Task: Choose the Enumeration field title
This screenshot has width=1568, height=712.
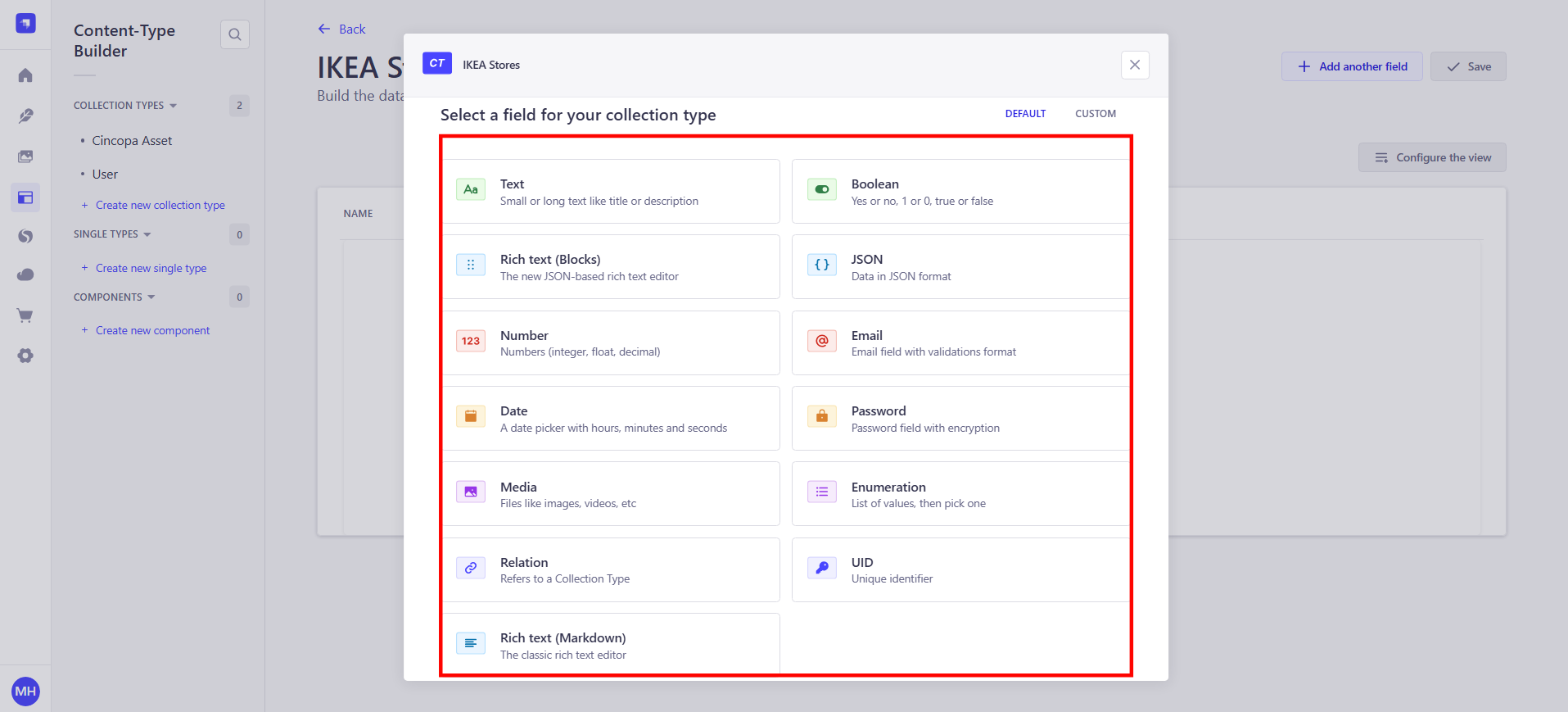Action: (x=888, y=488)
